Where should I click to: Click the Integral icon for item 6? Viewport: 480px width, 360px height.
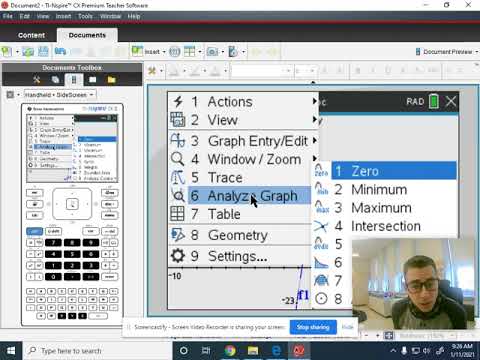pyautogui.click(x=321, y=262)
